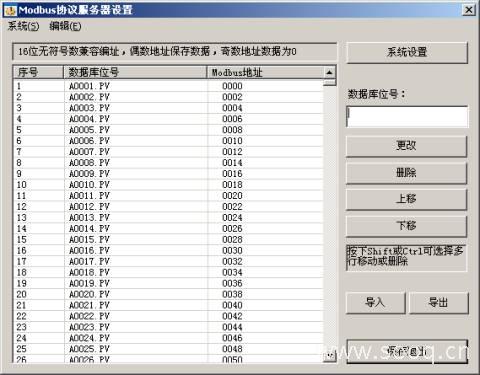
Task: Select row A0017.PV
Action: (168, 262)
